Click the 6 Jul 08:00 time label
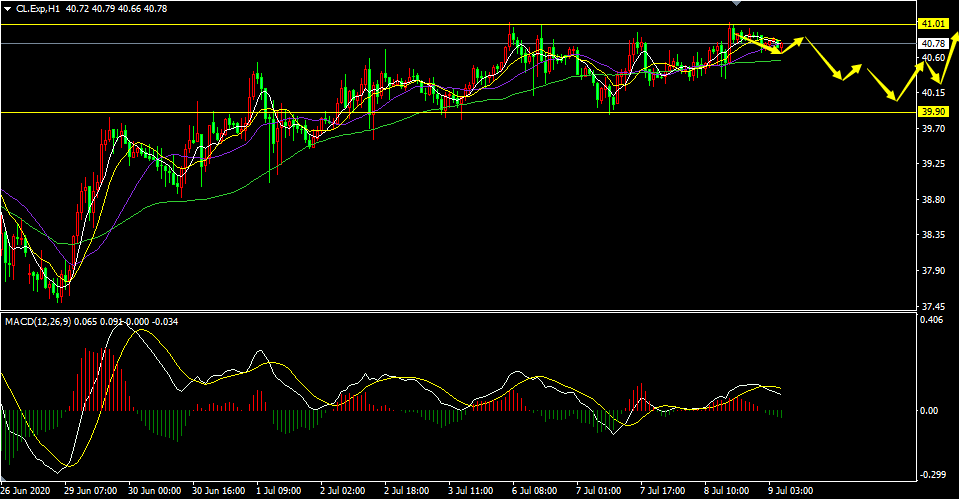Screen dimensions: 959x499 pos(535,491)
